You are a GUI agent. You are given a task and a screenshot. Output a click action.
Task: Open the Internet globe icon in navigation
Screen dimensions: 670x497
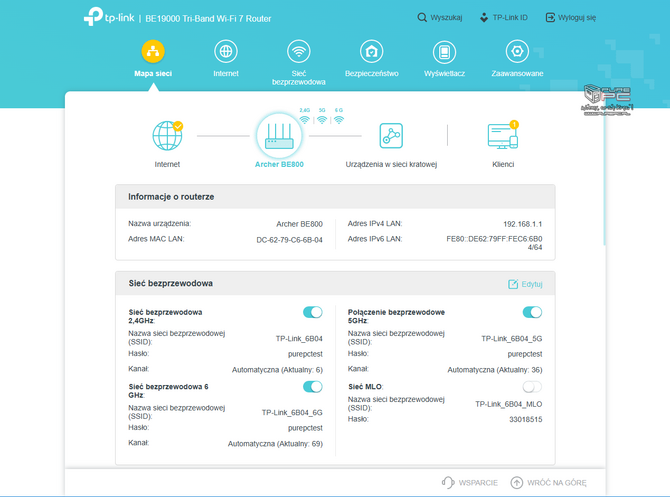coord(226,51)
